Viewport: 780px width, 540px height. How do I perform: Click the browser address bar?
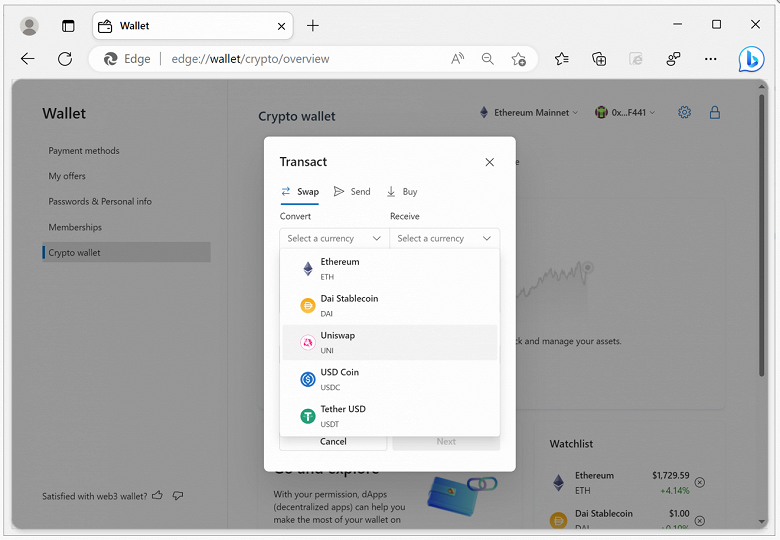pos(300,59)
